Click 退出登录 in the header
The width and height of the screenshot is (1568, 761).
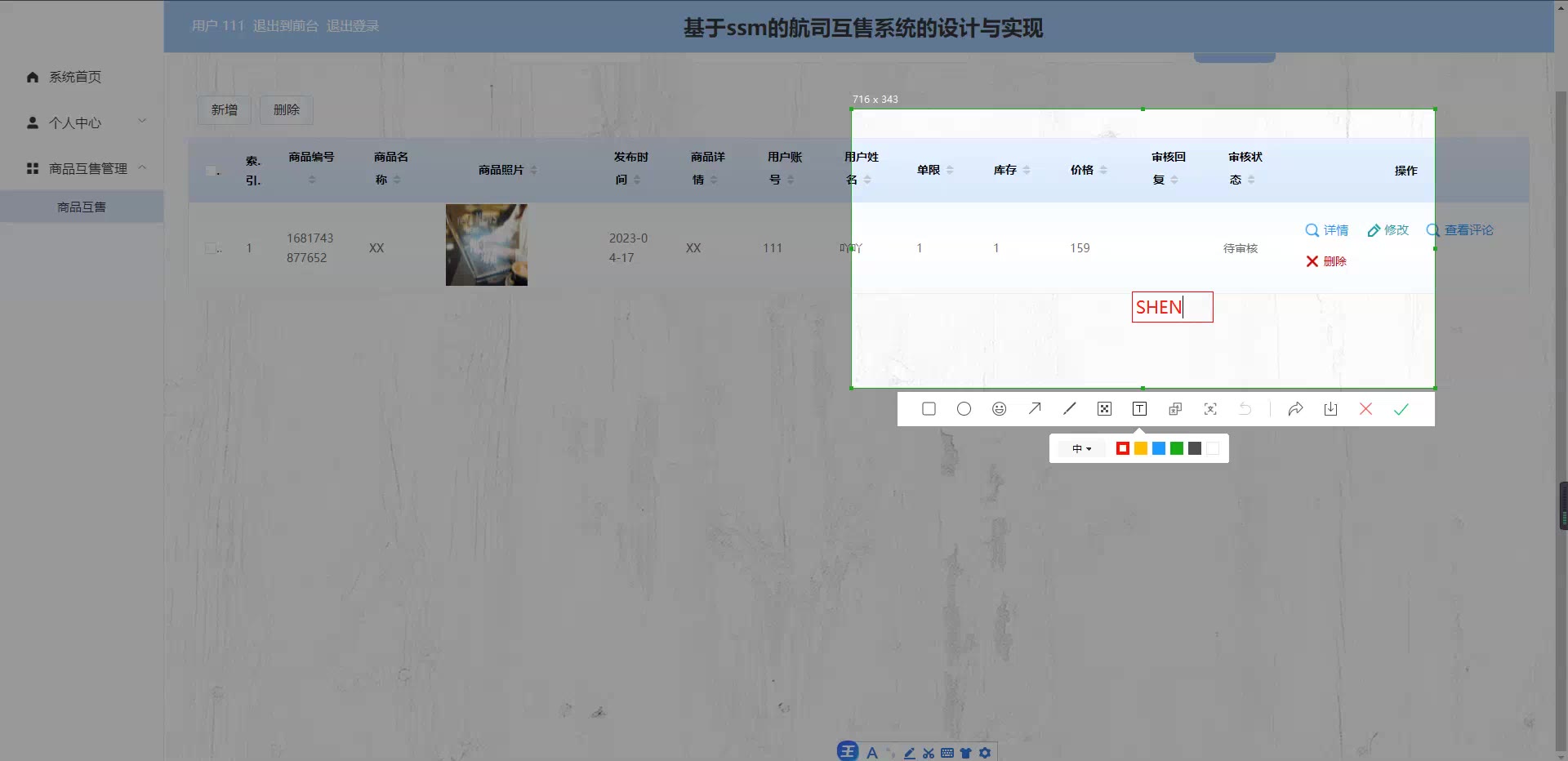point(353,25)
